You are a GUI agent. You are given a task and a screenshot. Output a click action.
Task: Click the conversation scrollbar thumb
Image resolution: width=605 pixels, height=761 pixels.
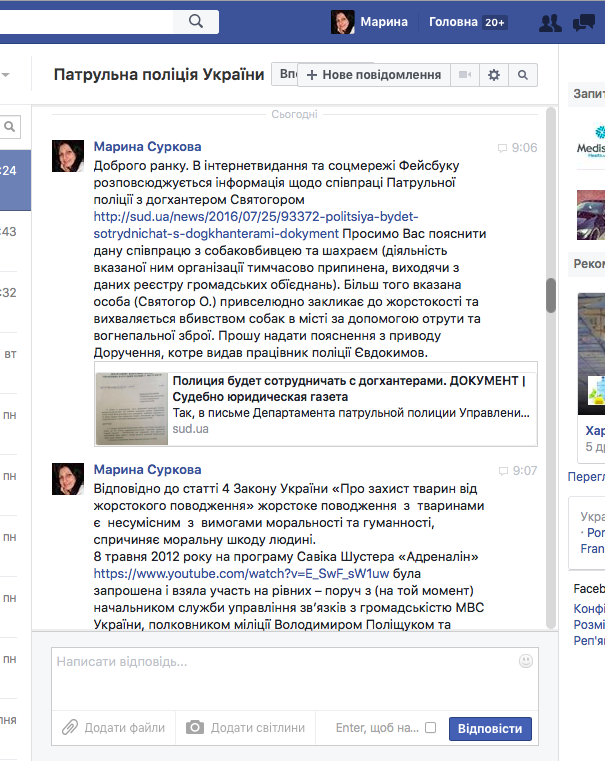(551, 295)
